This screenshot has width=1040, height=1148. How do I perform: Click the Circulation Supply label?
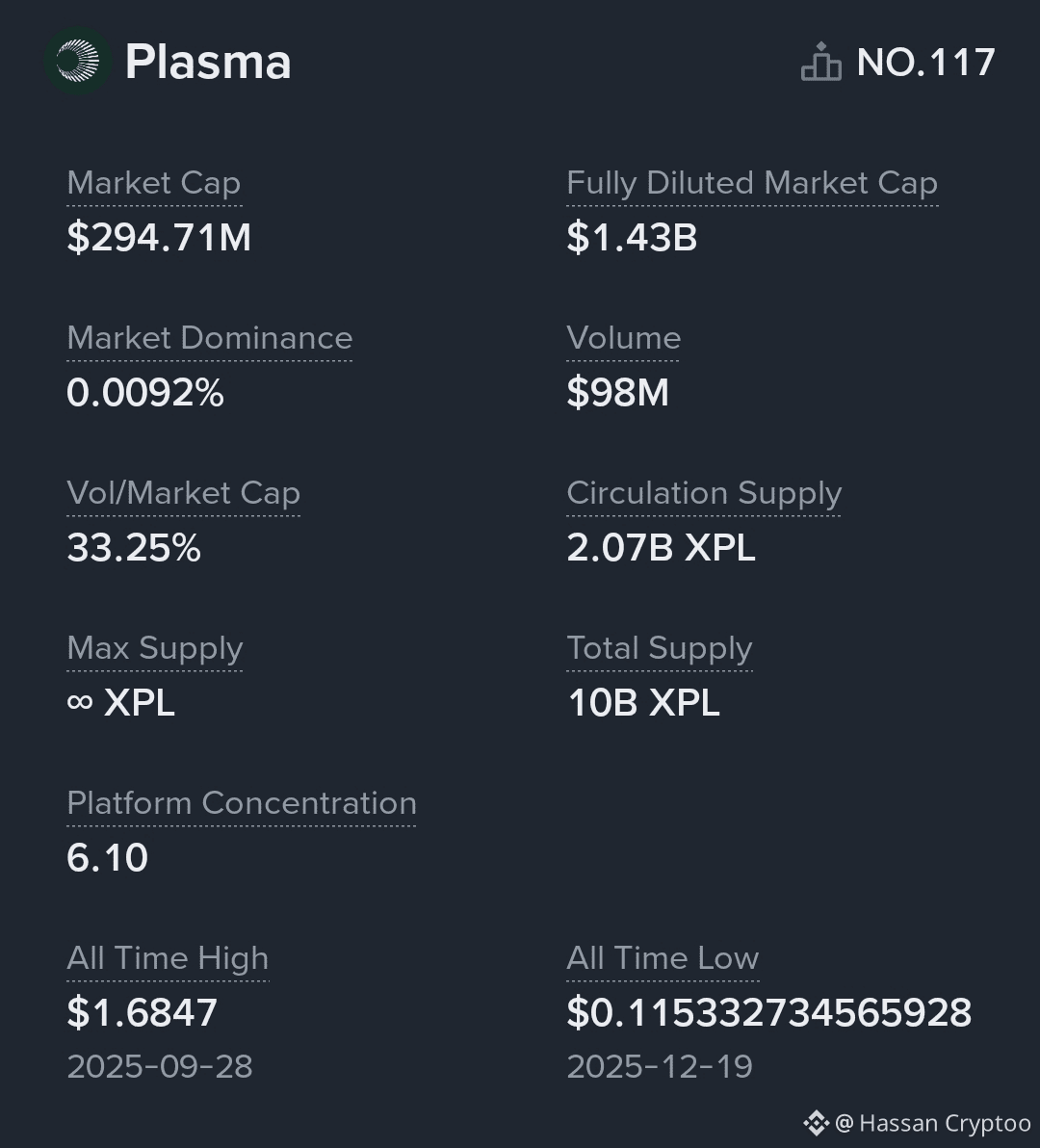point(704,493)
